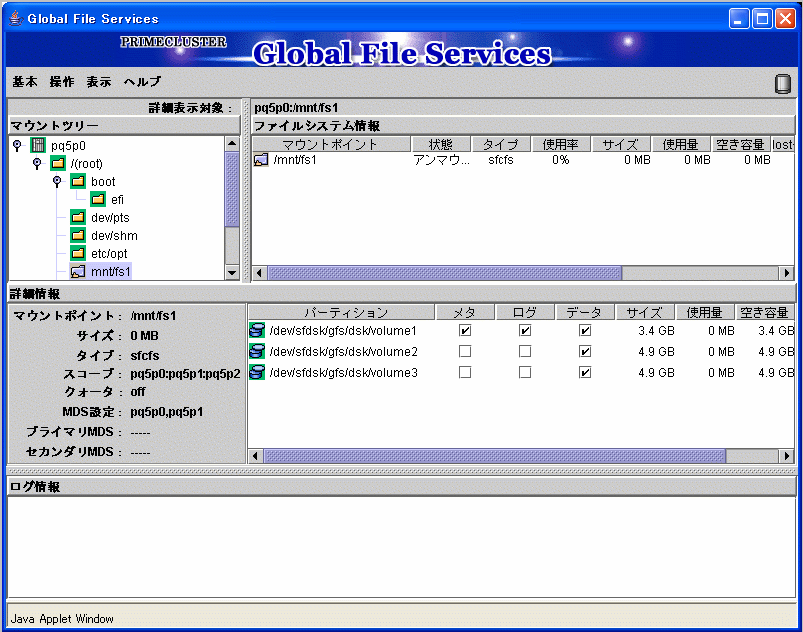Click the /mnt/fs1 mount point row icon
803x632 pixels.
(x=261, y=160)
